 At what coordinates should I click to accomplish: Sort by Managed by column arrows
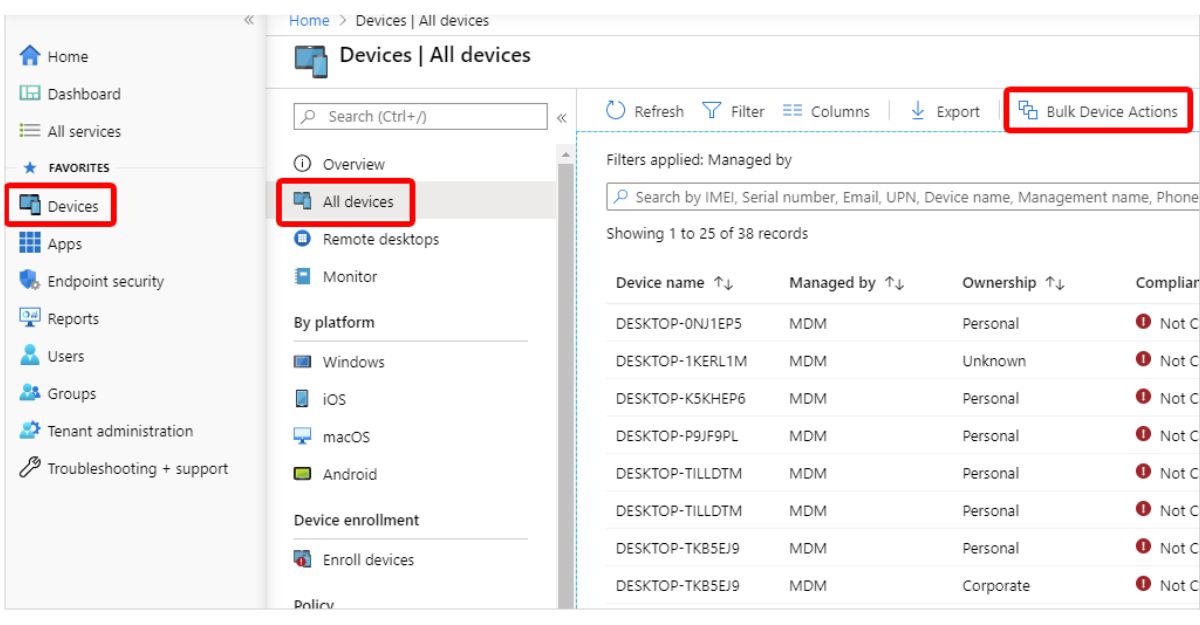point(893,283)
